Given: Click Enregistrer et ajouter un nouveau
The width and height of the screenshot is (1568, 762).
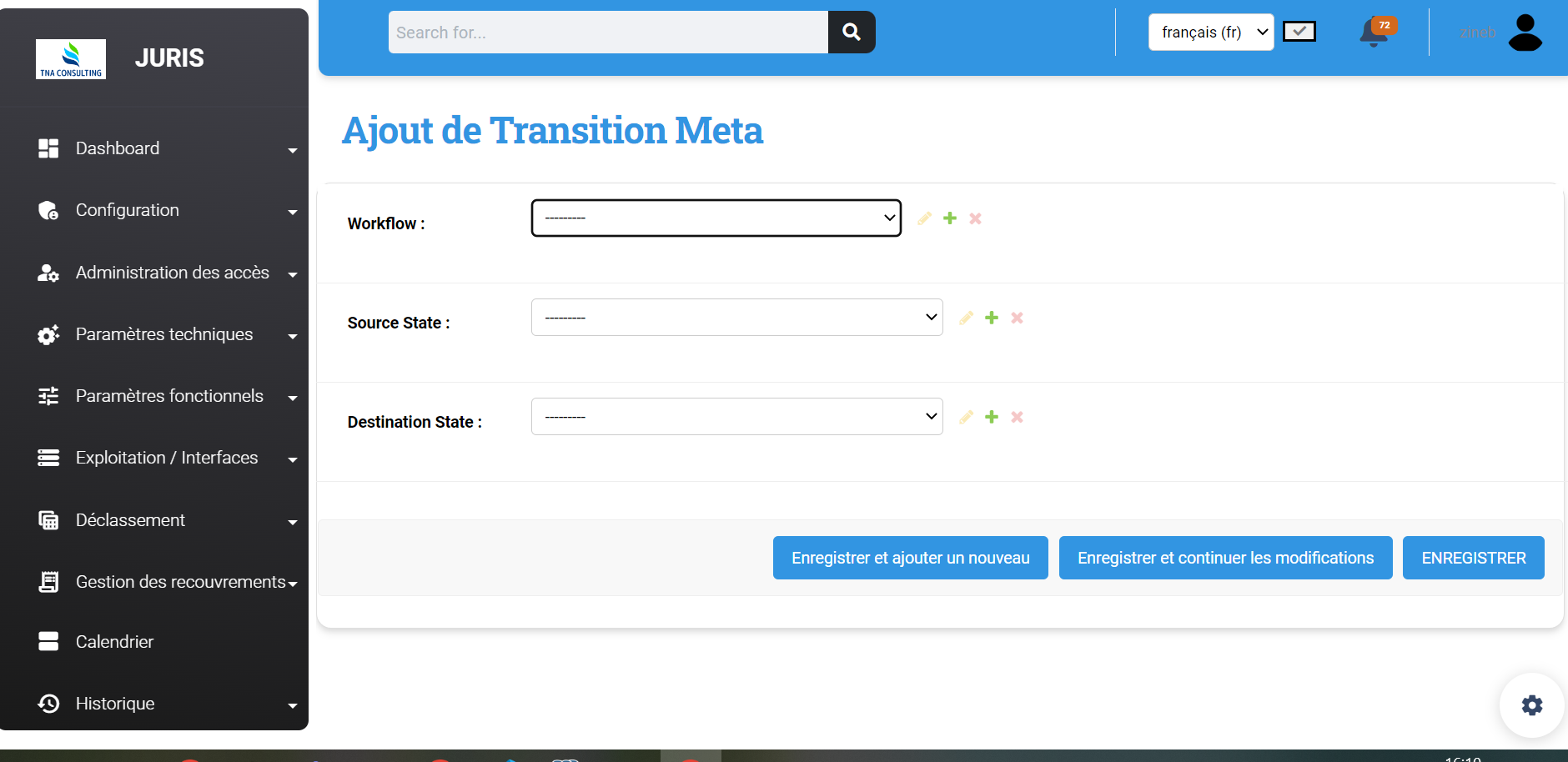Looking at the screenshot, I should [910, 558].
